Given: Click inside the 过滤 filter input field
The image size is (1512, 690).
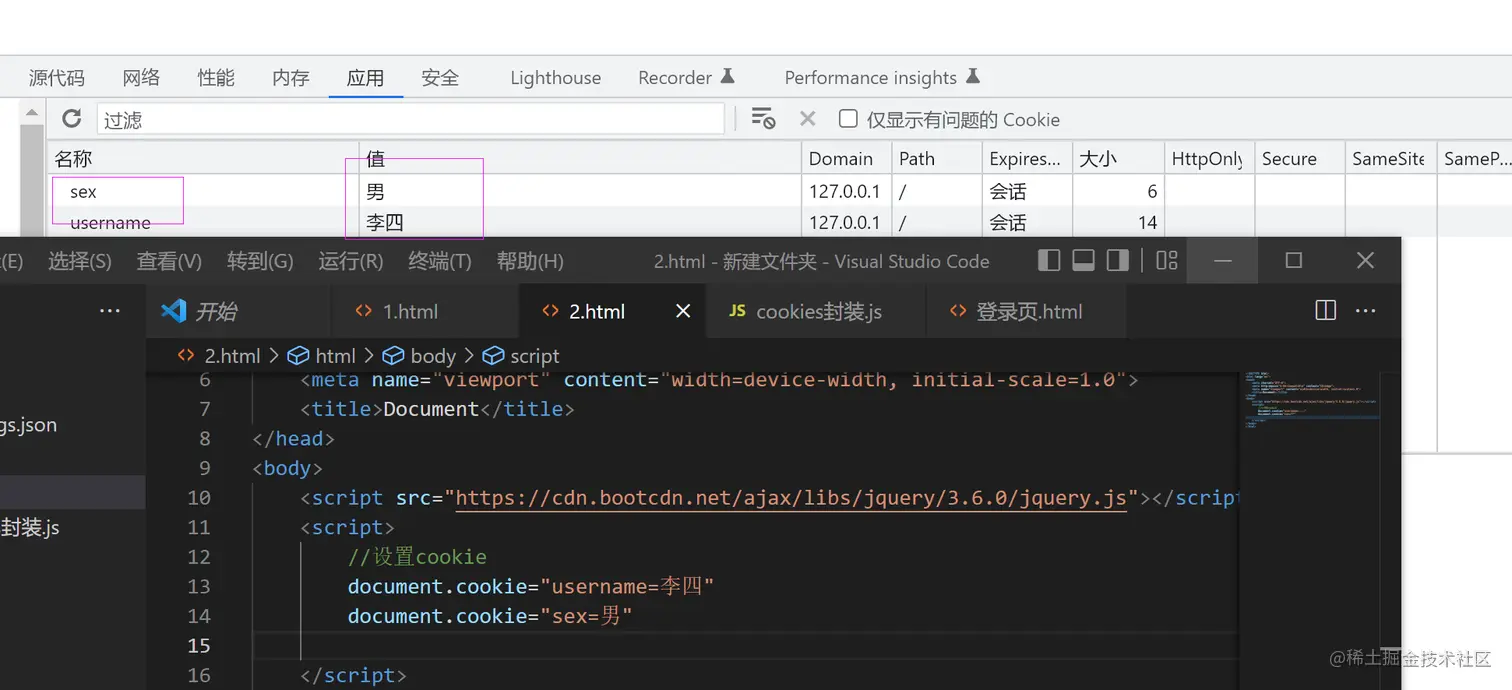Looking at the screenshot, I should tap(400, 118).
